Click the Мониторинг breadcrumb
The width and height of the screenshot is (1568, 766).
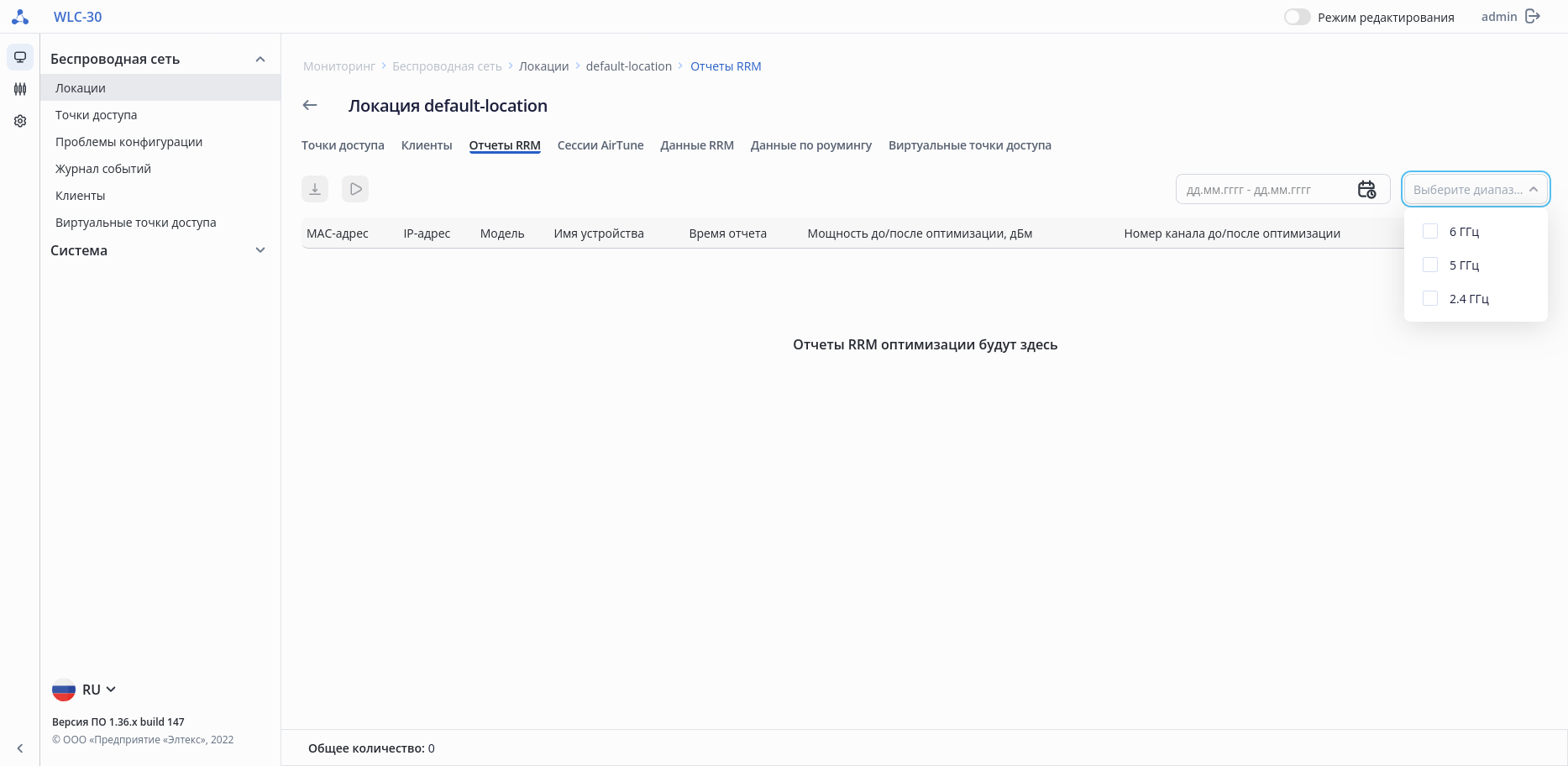click(x=339, y=66)
